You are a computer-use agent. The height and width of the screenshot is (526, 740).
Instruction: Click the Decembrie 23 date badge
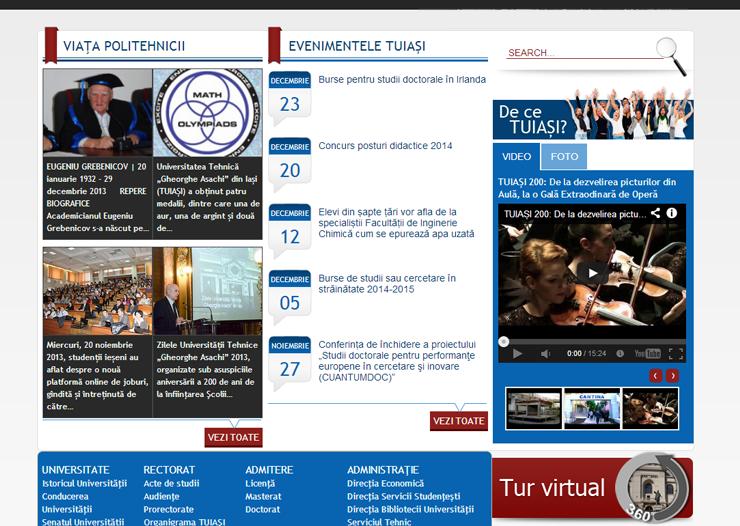tap(290, 97)
